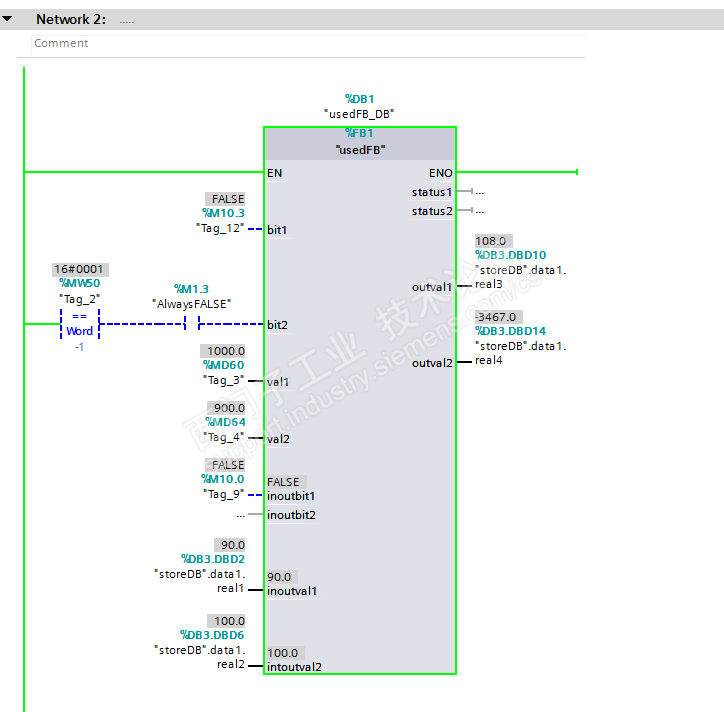Click the outval1 output pin
724x712 pixels.
pos(432,287)
